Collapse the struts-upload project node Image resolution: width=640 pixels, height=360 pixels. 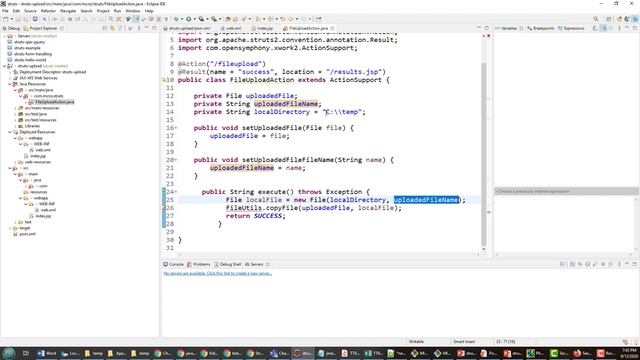point(4,66)
